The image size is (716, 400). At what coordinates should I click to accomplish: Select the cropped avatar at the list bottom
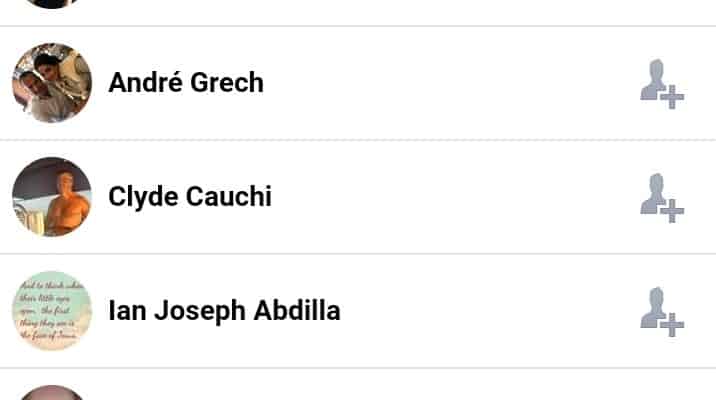(x=52, y=392)
